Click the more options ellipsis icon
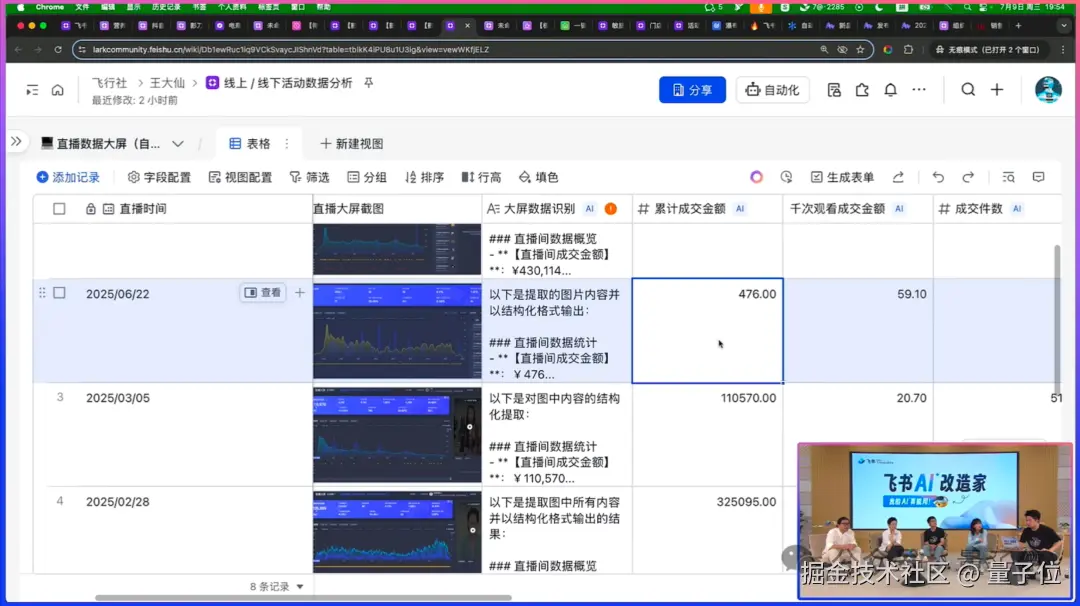 click(x=919, y=90)
